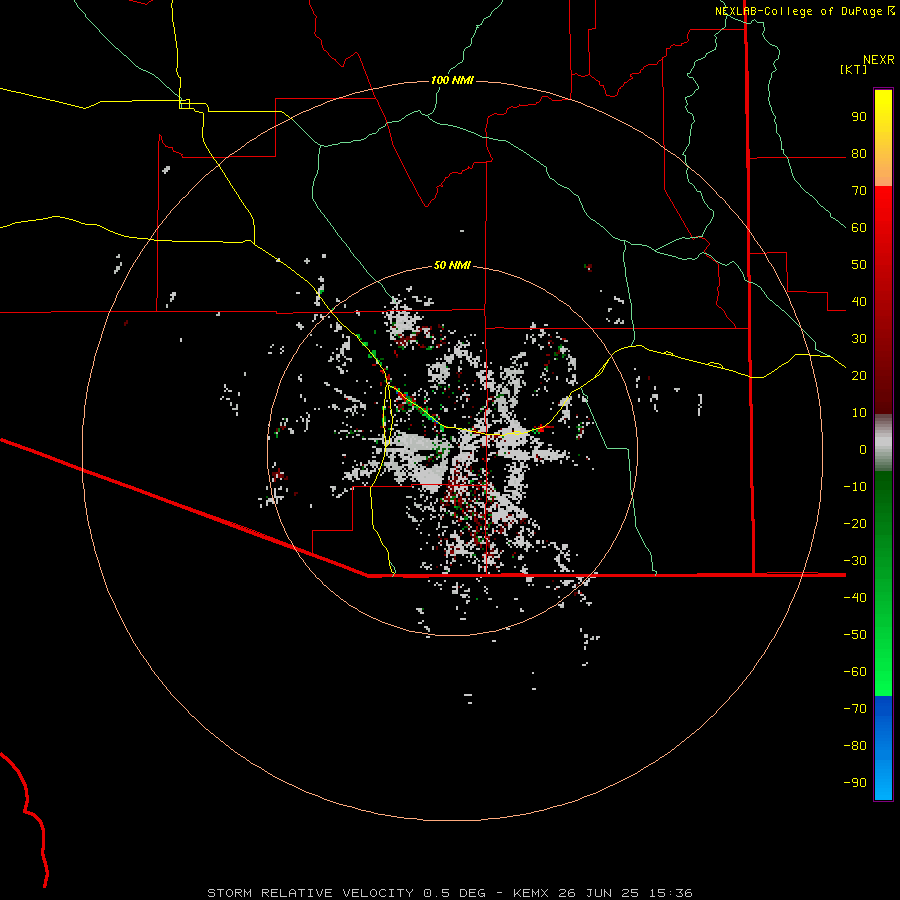Image resolution: width=900 pixels, height=900 pixels.
Task: Click the "-60" value on the velocity scale
Action: (855, 672)
